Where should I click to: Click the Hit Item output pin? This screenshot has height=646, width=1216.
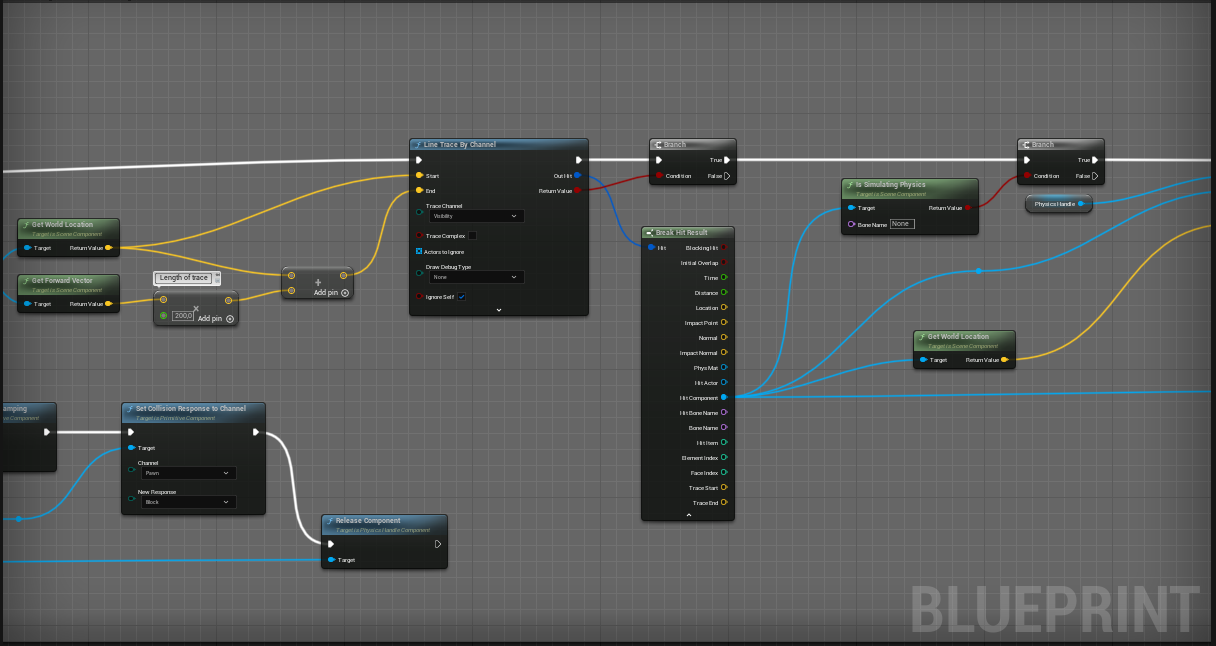coord(724,442)
